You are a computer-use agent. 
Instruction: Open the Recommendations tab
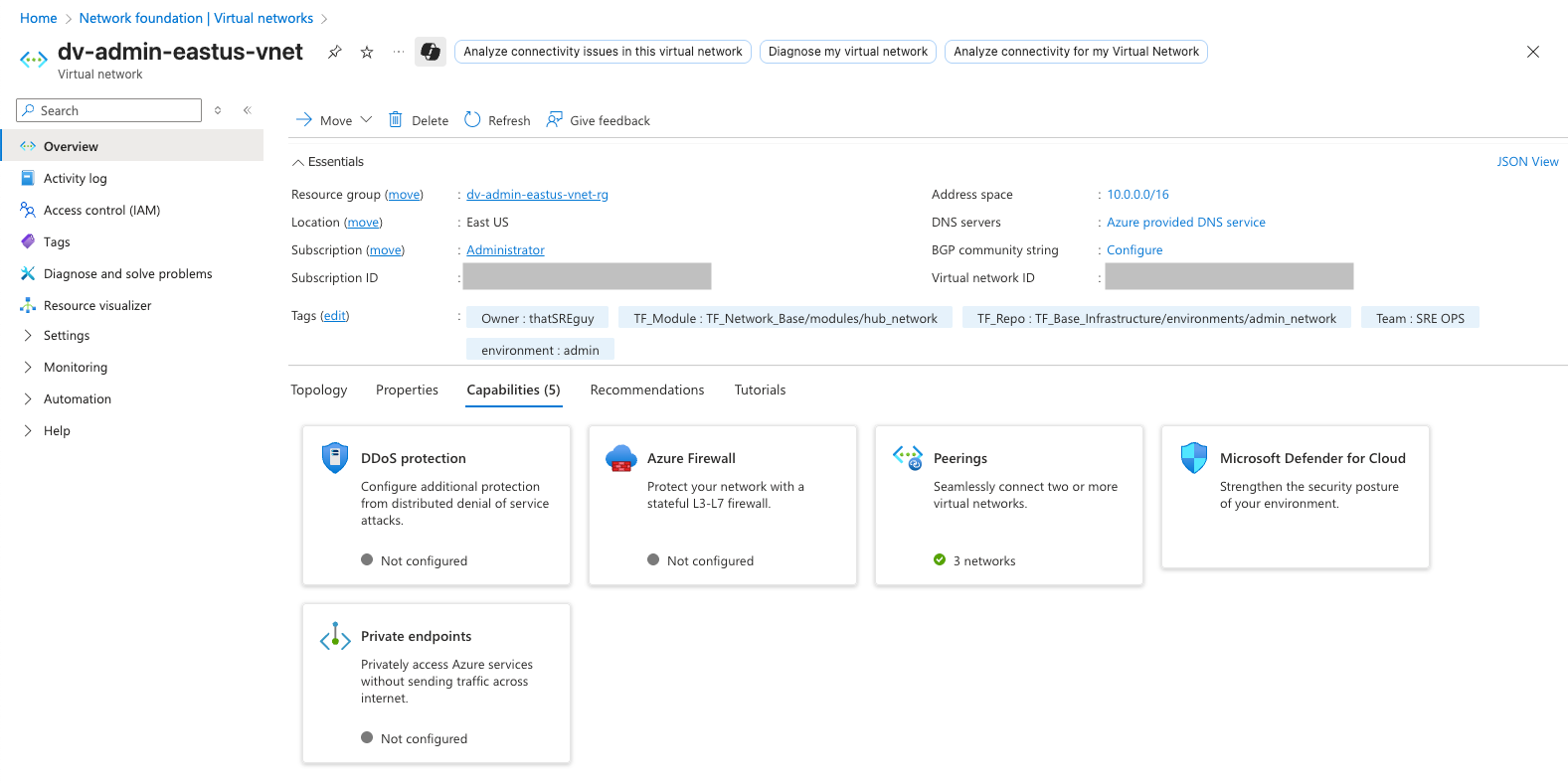pyautogui.click(x=647, y=391)
